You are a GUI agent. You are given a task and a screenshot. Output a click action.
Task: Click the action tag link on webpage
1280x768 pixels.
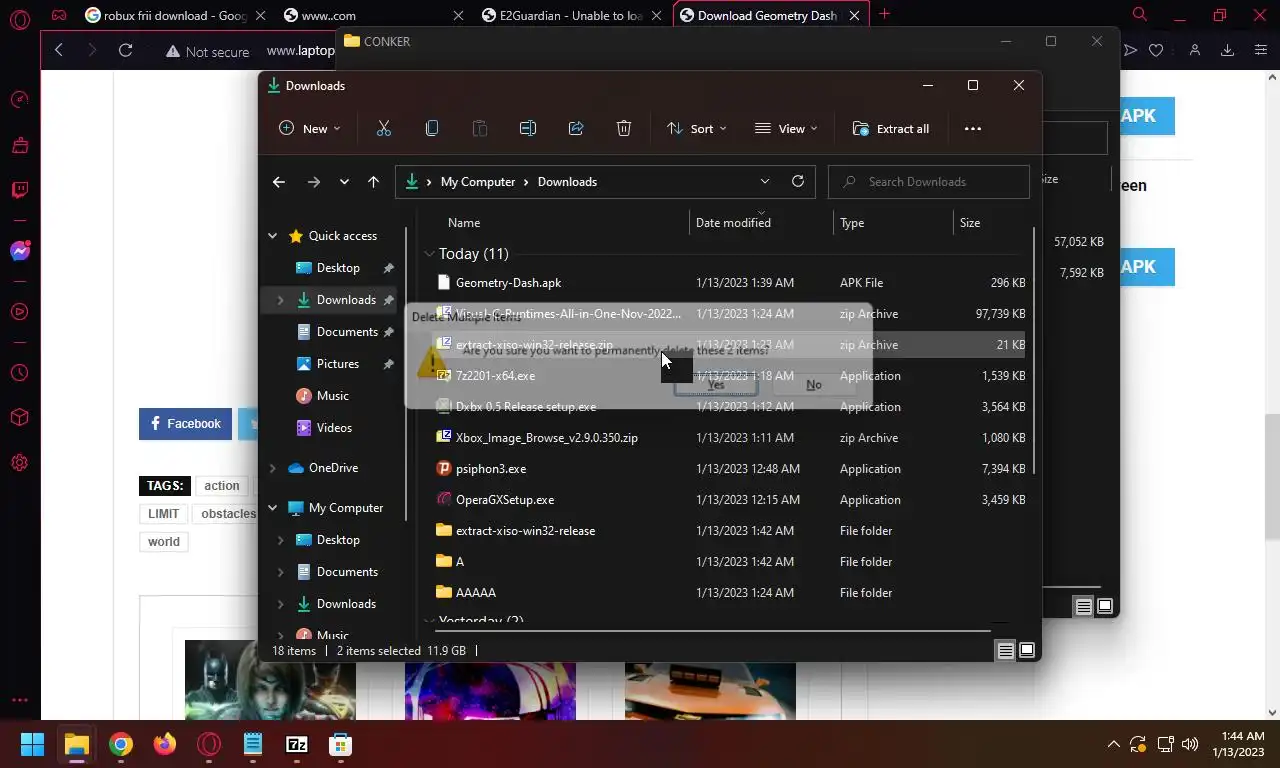(222, 486)
